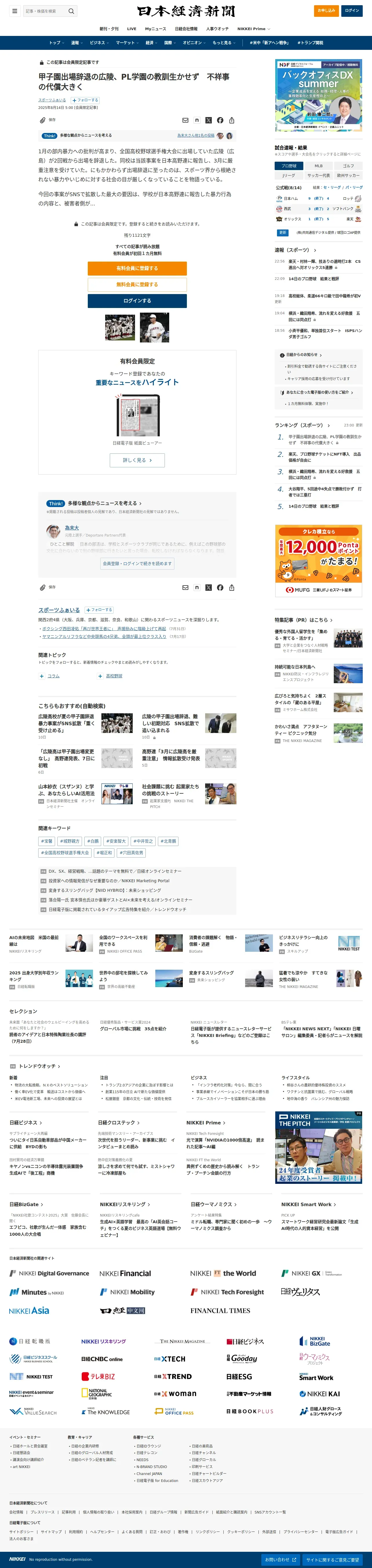
Task: Share on X from top icon row
Action: (x=208, y=120)
